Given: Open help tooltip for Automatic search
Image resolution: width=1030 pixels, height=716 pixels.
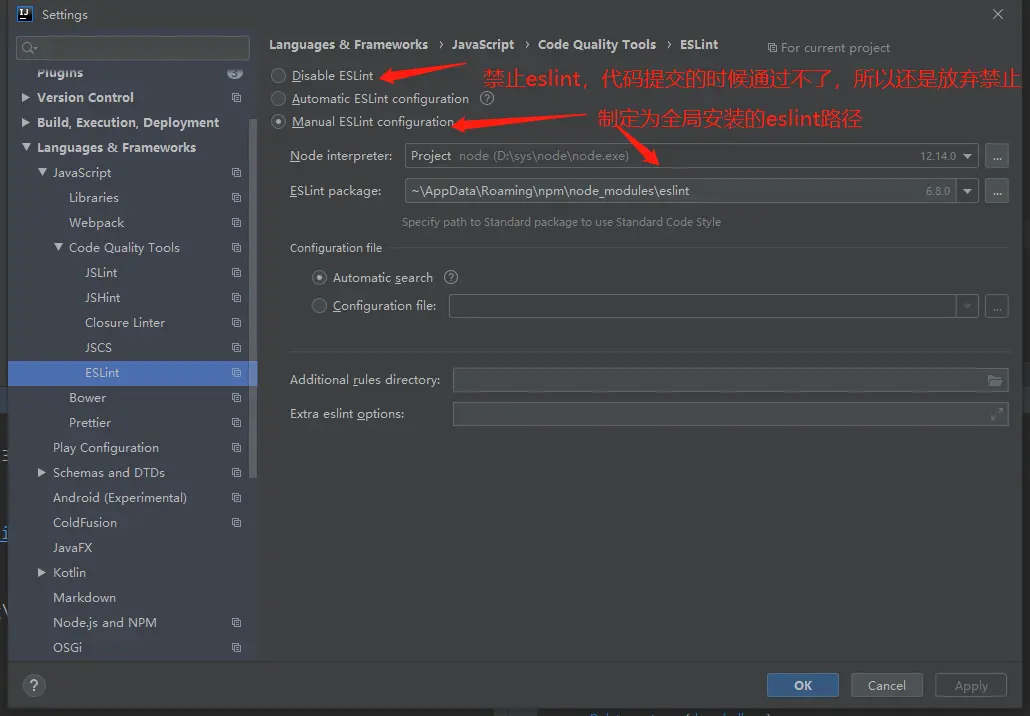Looking at the screenshot, I should pos(451,277).
